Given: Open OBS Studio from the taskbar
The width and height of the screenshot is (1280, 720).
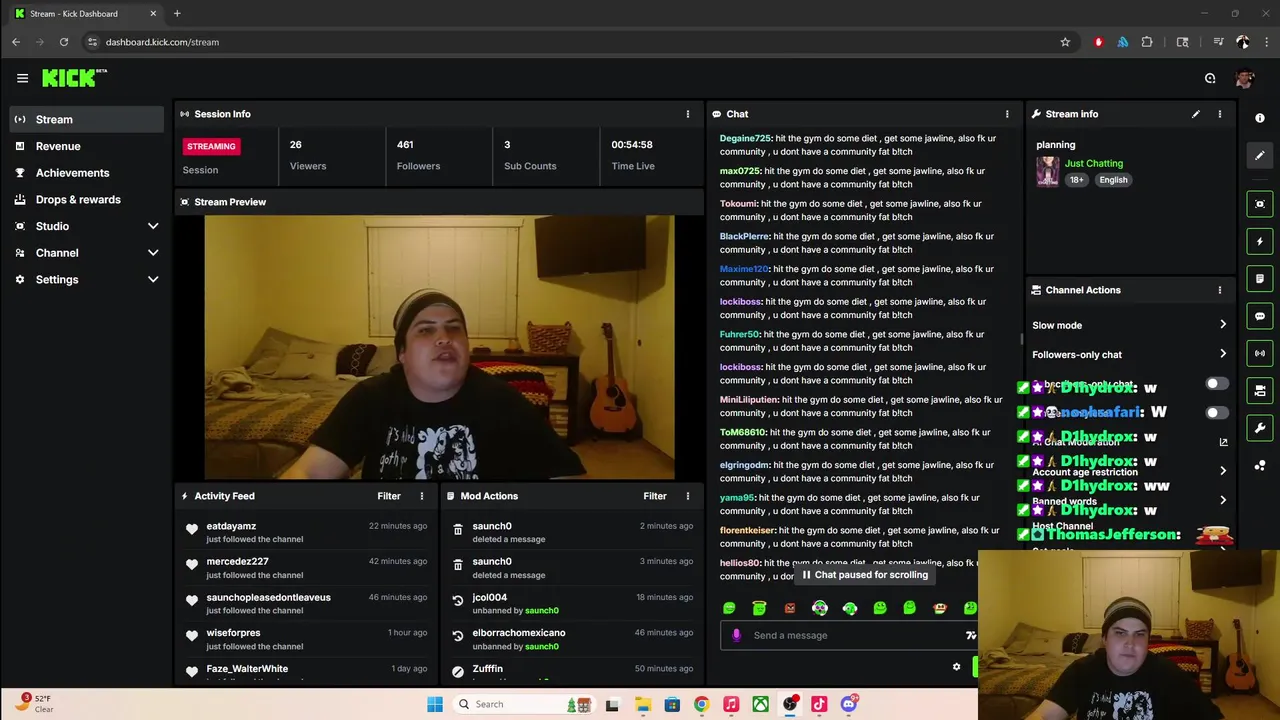Looking at the screenshot, I should 790,704.
